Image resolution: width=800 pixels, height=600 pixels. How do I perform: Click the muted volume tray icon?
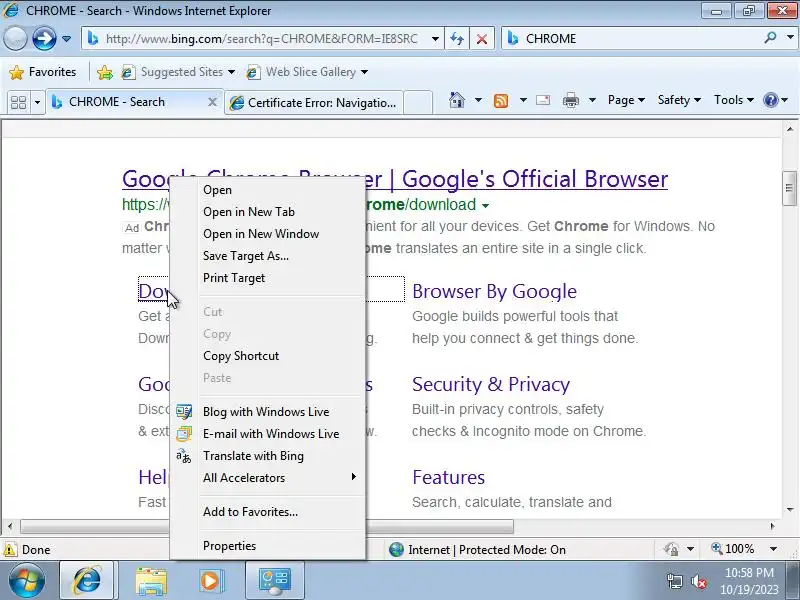coord(698,581)
